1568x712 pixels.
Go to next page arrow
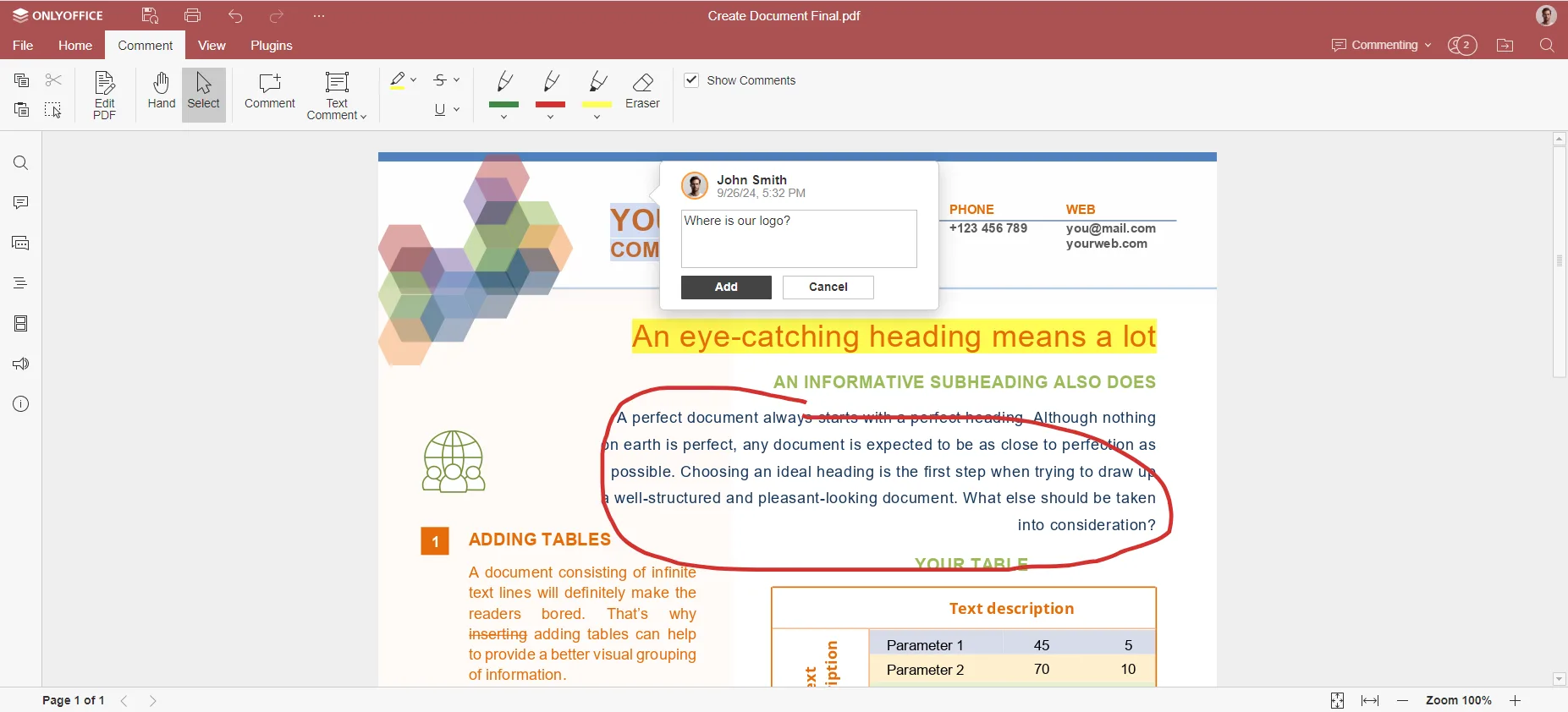click(x=152, y=700)
